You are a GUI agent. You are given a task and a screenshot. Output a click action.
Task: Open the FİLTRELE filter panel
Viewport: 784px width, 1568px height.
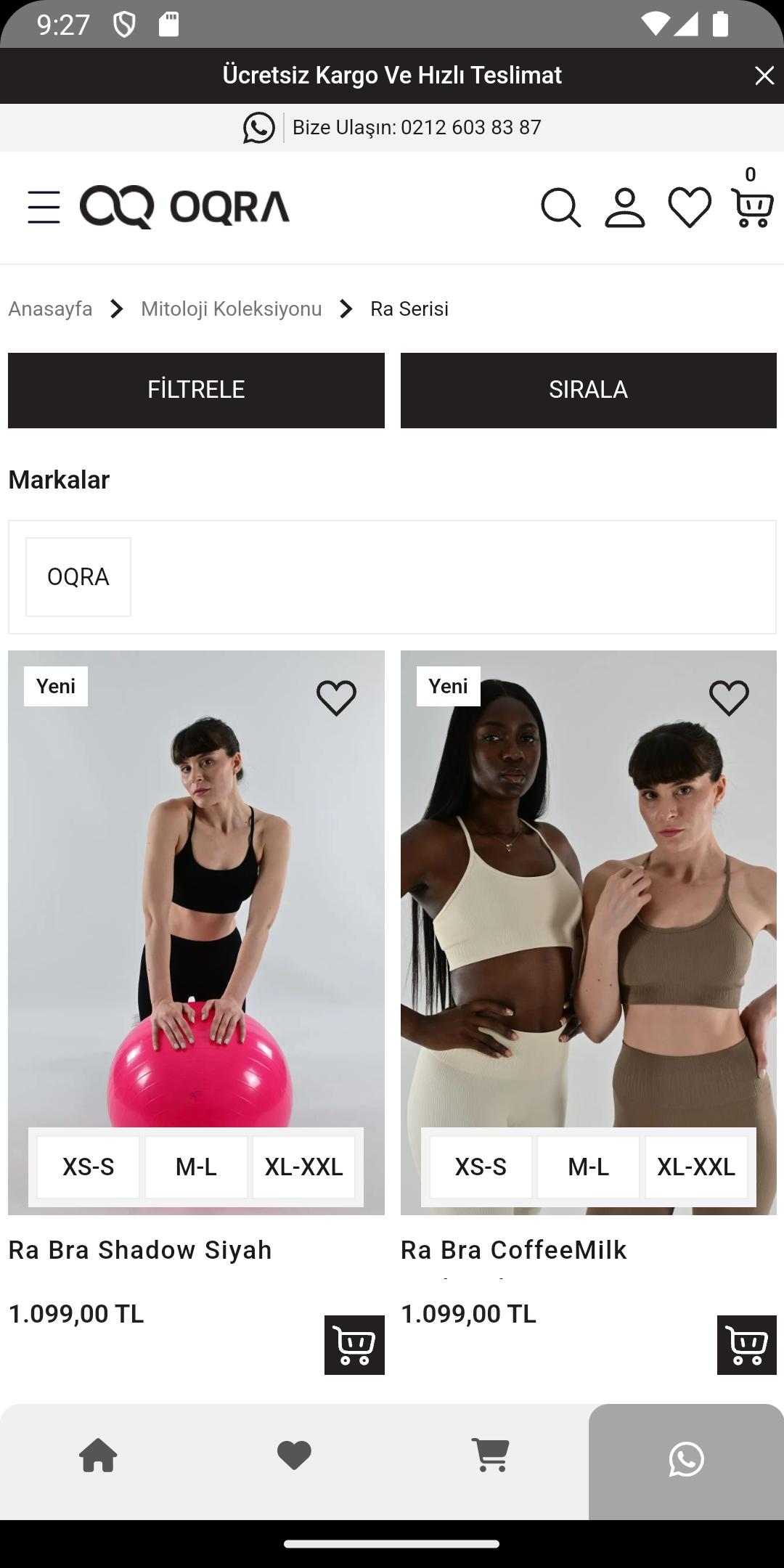coord(196,391)
